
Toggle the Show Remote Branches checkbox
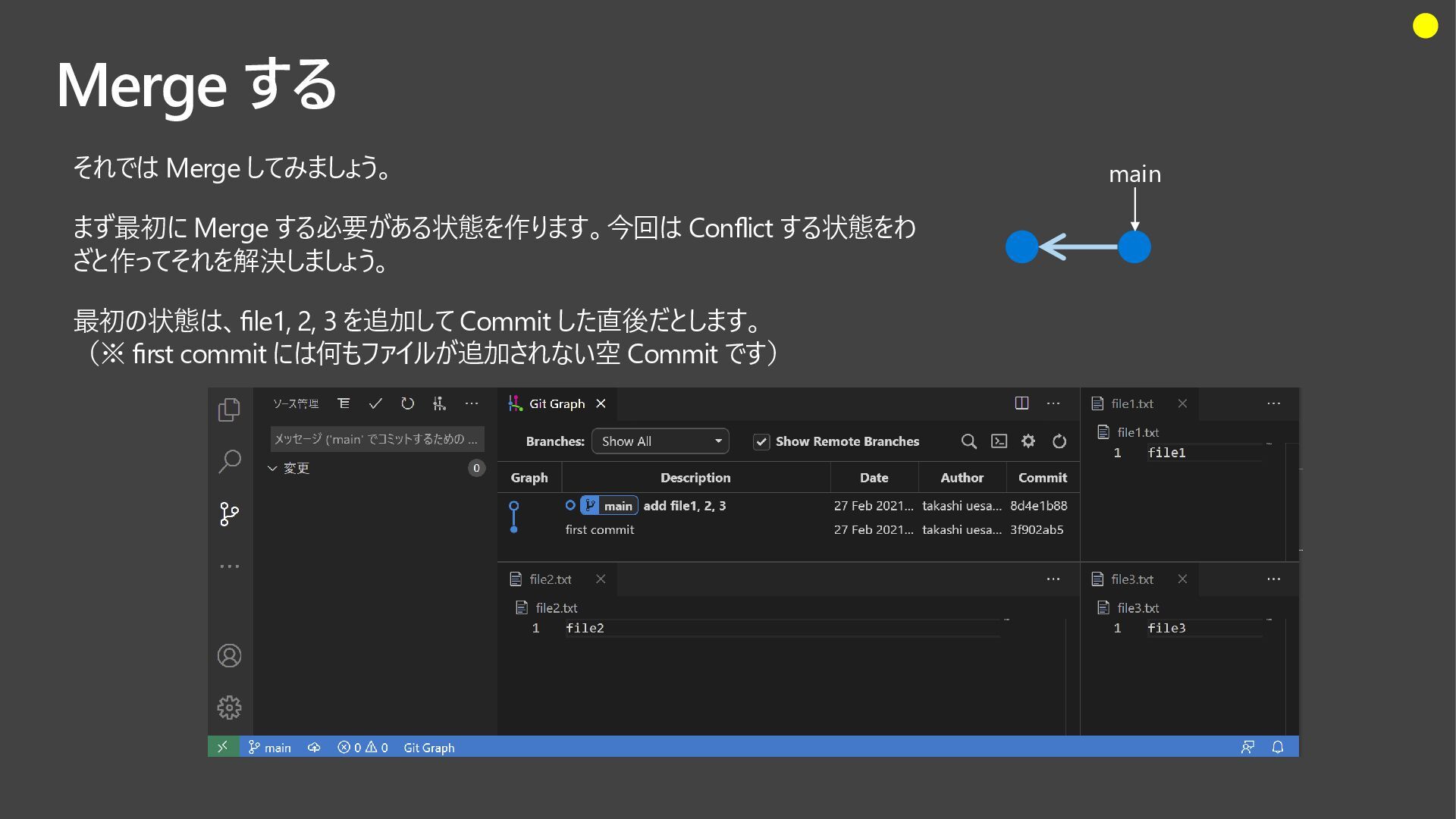(761, 441)
